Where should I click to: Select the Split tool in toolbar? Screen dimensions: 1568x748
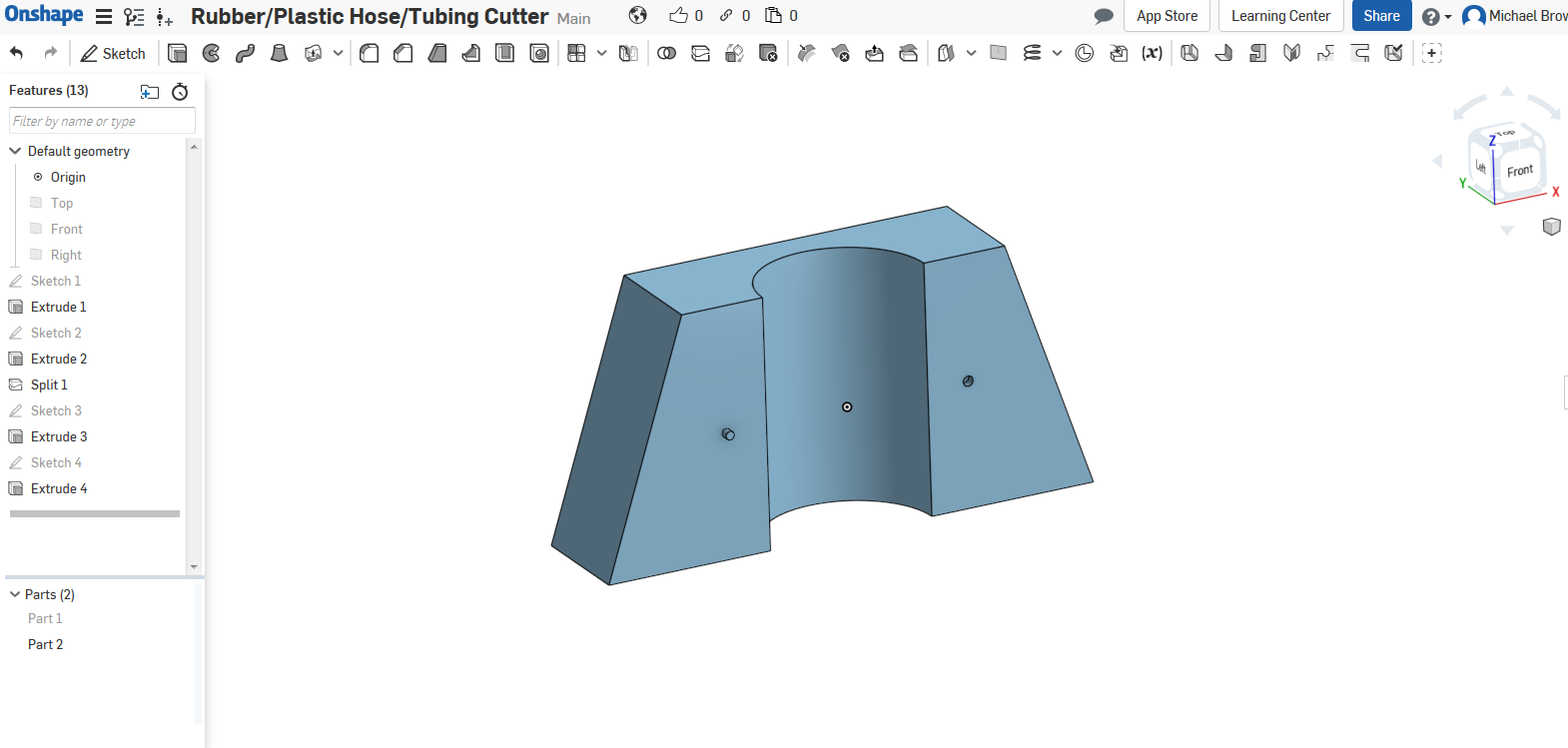click(701, 53)
